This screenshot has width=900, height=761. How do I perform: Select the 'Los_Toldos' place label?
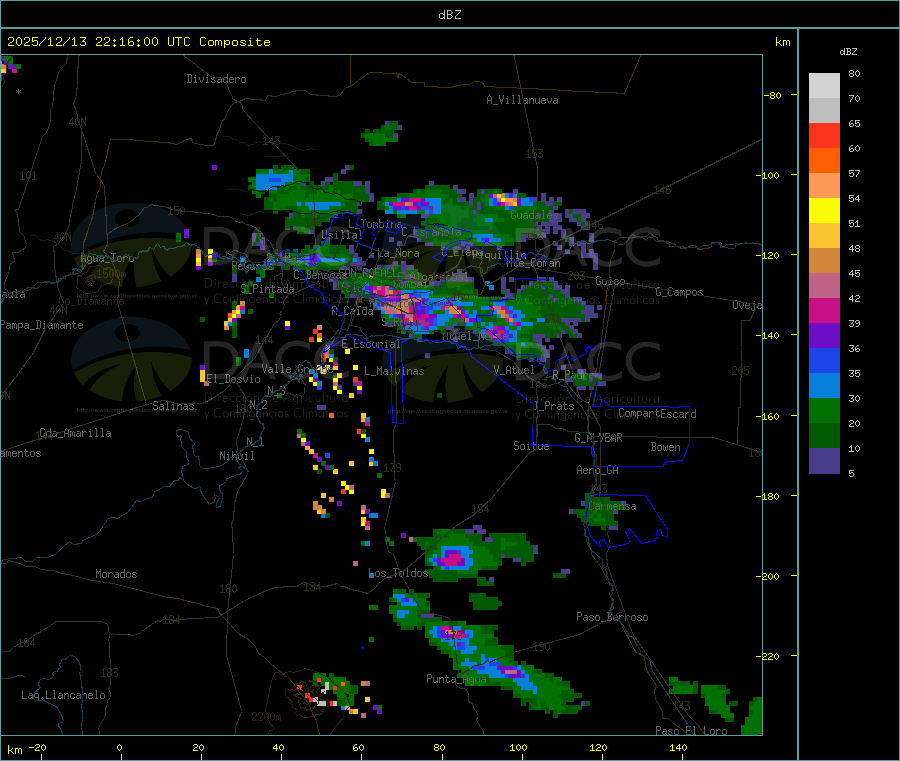[398, 573]
